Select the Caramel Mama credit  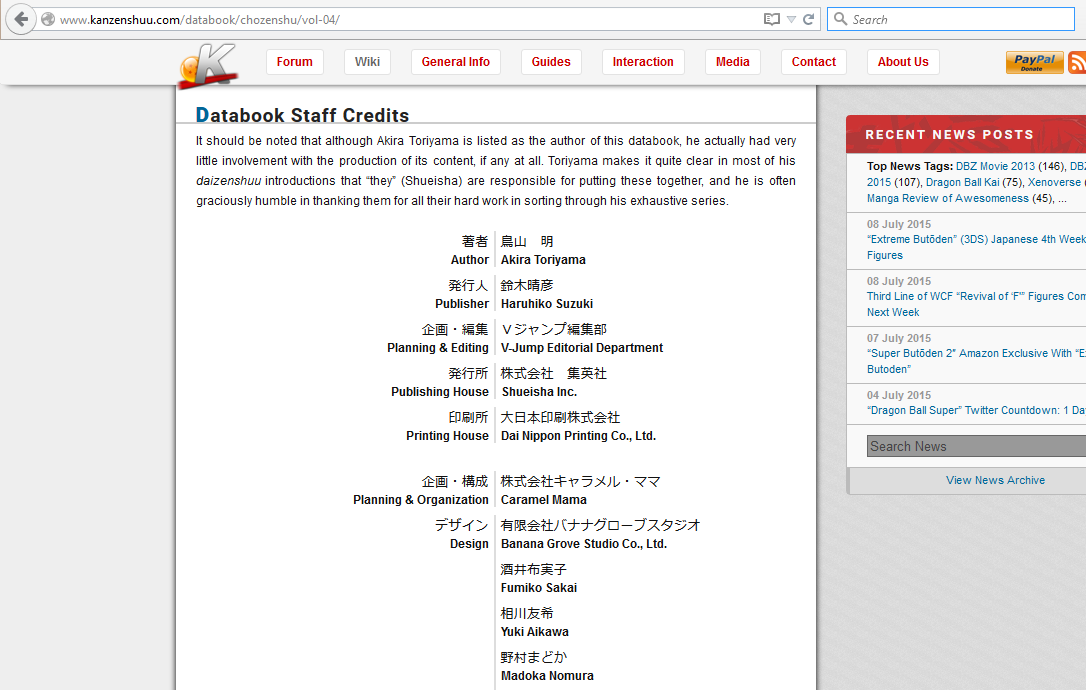pos(544,499)
